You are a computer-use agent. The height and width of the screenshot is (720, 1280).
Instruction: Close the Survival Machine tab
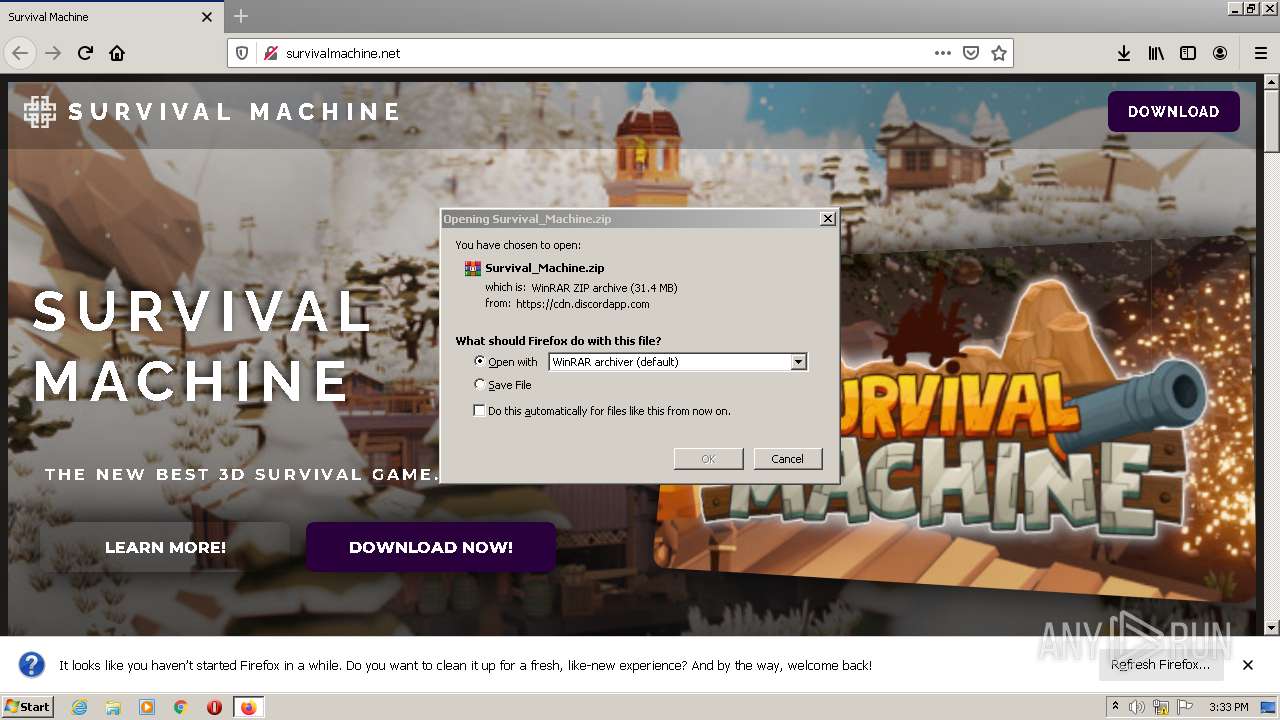pos(207,17)
